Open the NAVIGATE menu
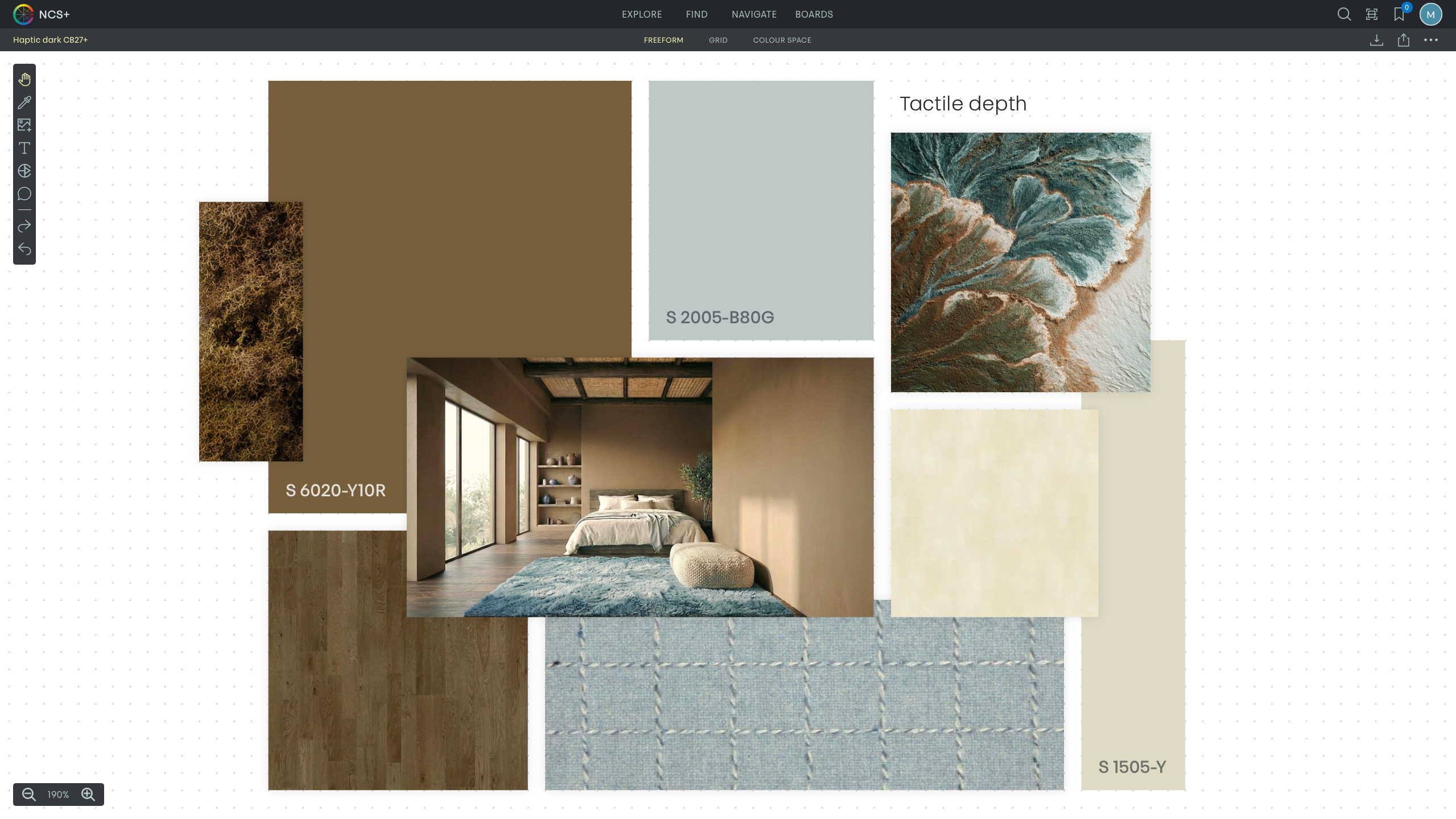The image size is (1456, 819). 754,14
